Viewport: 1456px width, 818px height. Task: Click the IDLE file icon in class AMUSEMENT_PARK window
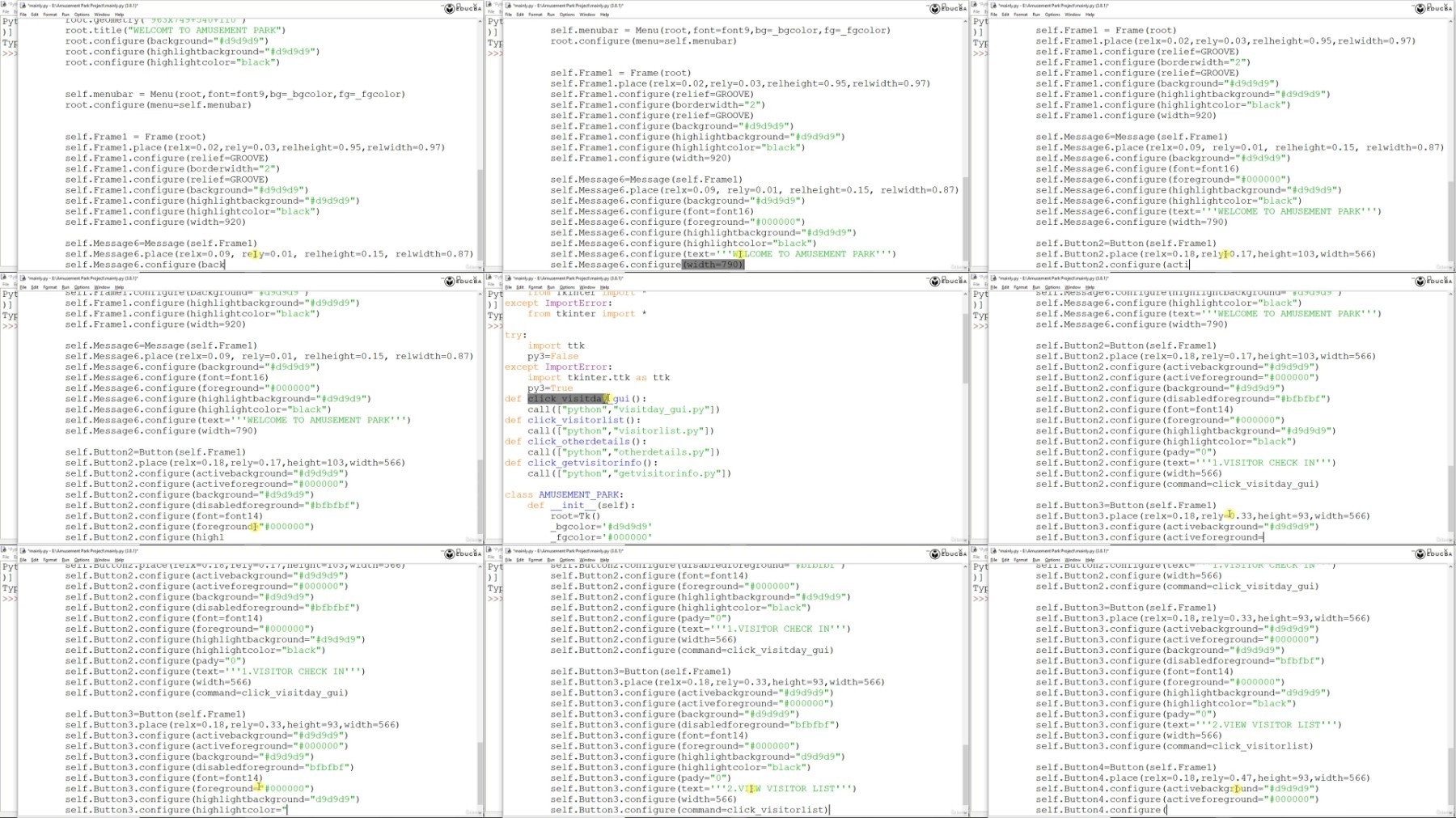(x=509, y=278)
